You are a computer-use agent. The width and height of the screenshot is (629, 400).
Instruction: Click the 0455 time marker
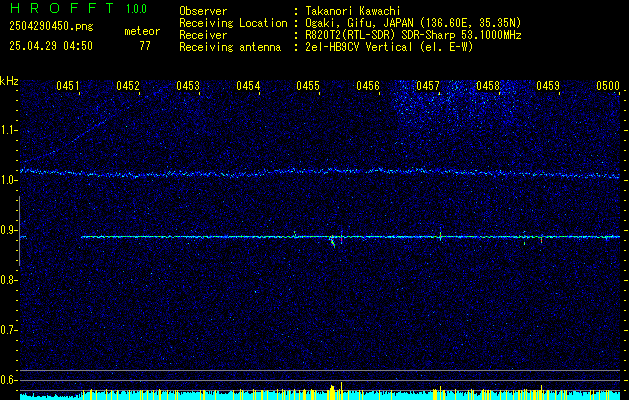coord(308,86)
